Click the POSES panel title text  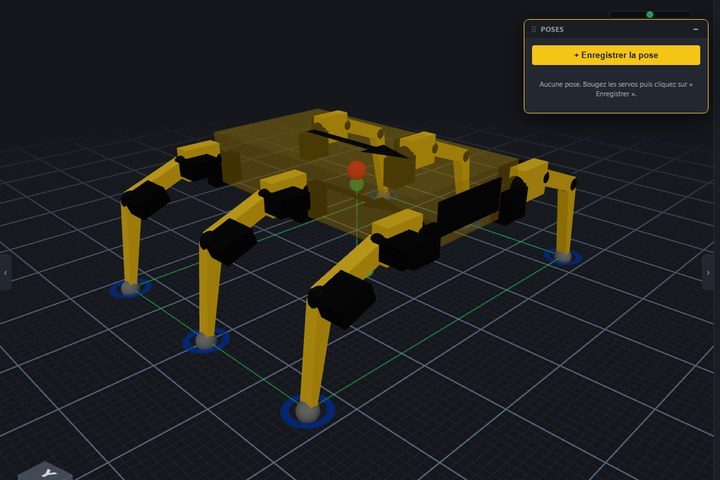[x=552, y=29]
